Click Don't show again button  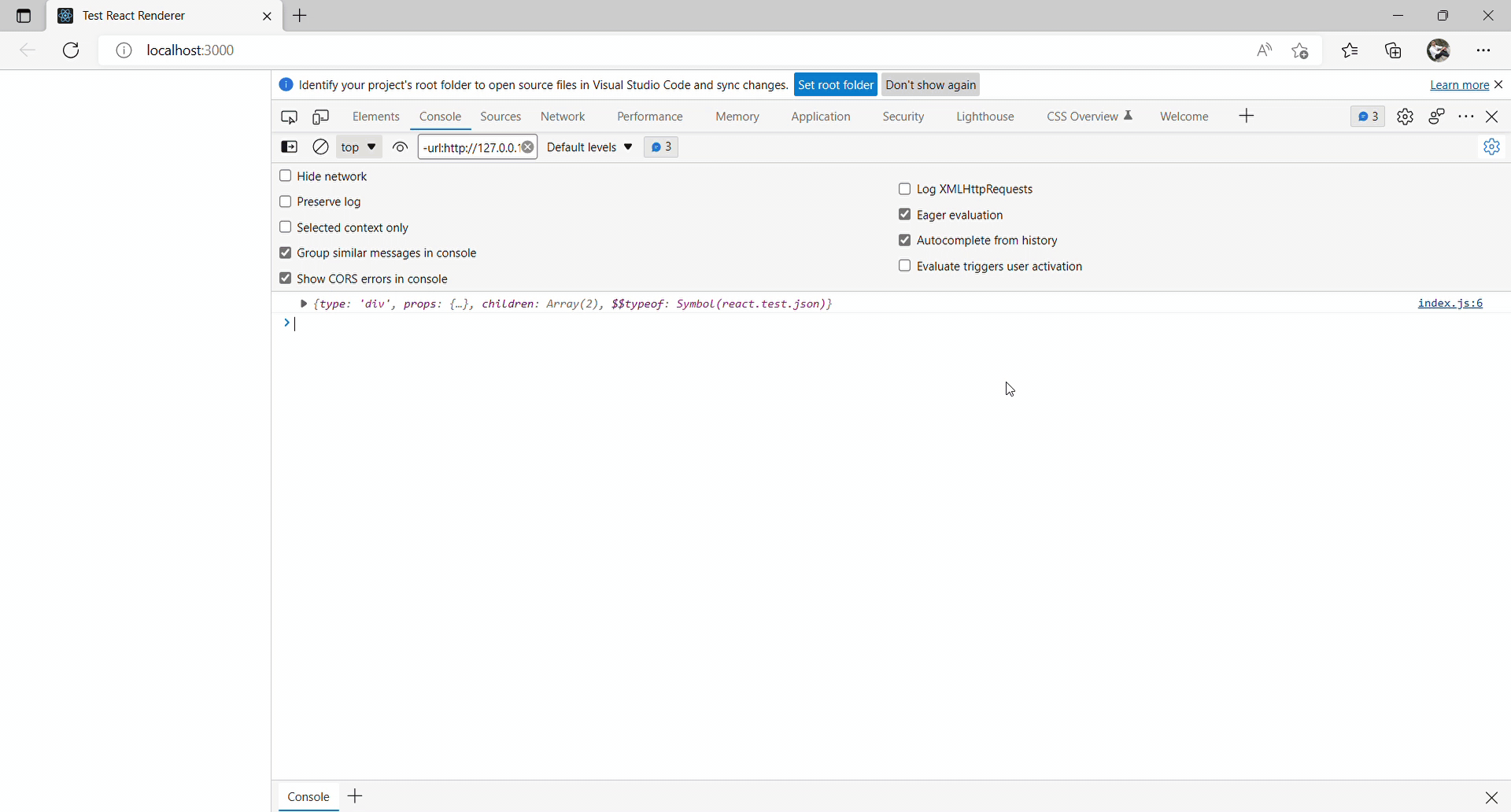pos(931,85)
